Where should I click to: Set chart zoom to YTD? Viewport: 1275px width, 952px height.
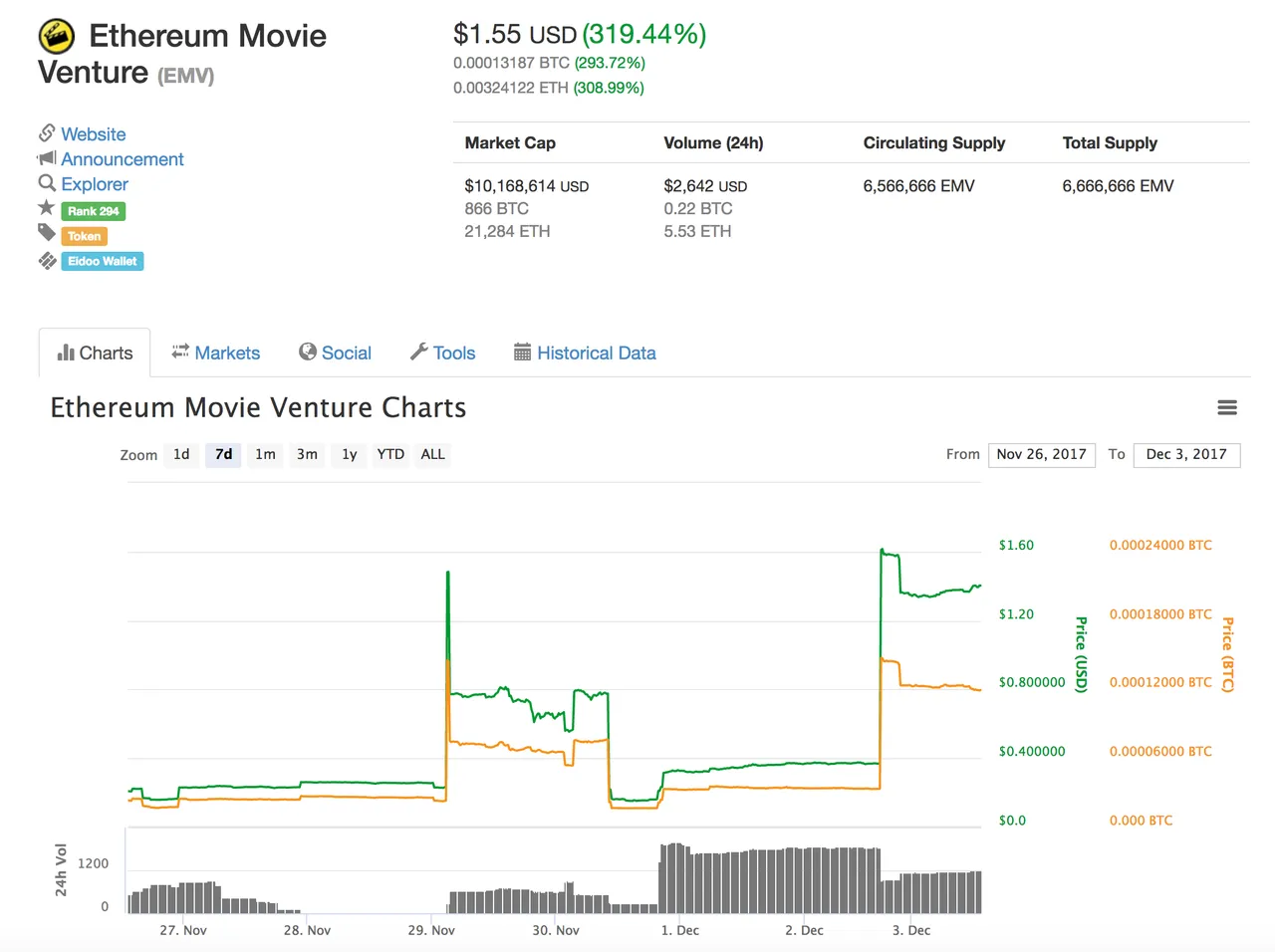[390, 454]
